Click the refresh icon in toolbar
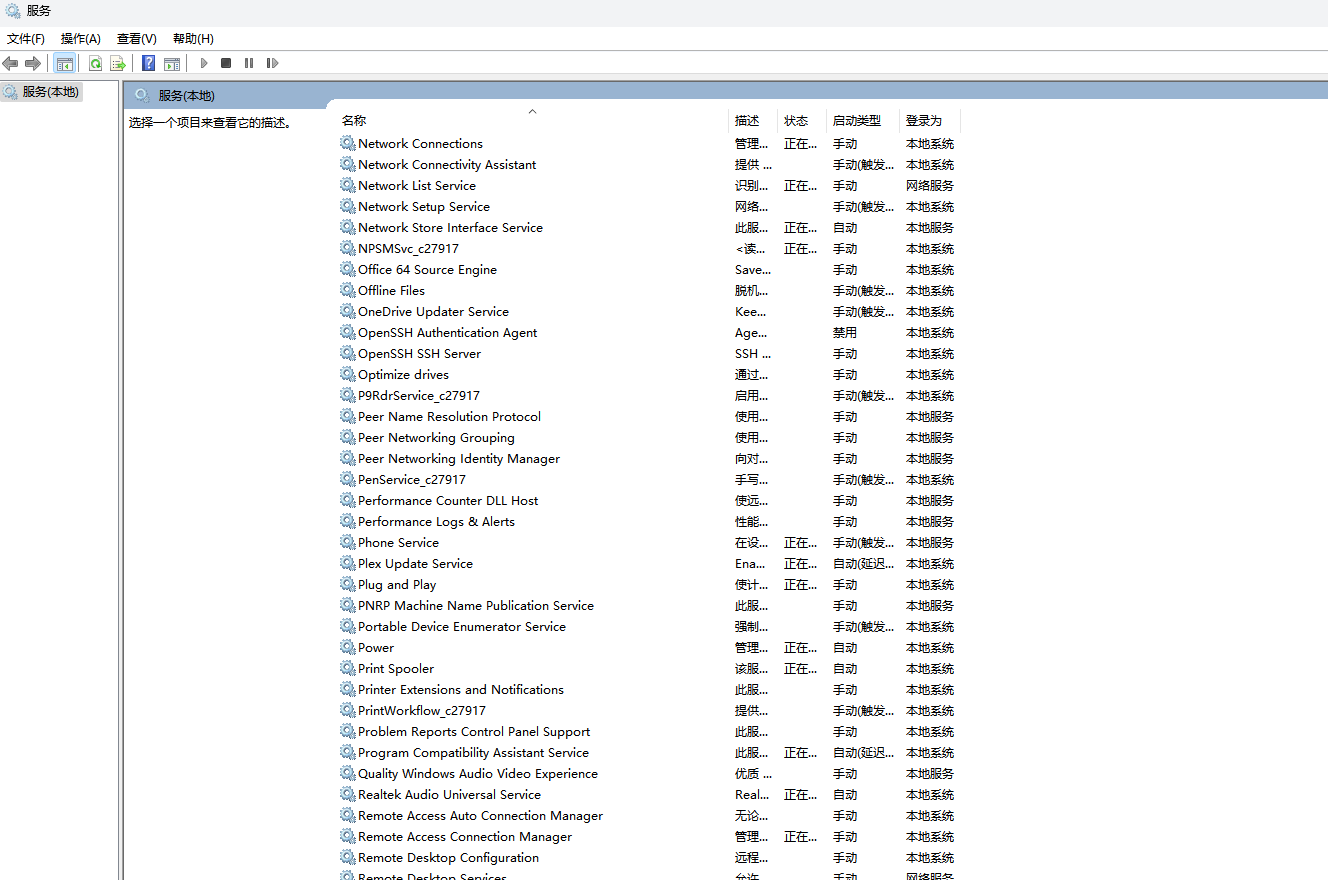This screenshot has height=880, width=1328. click(x=95, y=63)
